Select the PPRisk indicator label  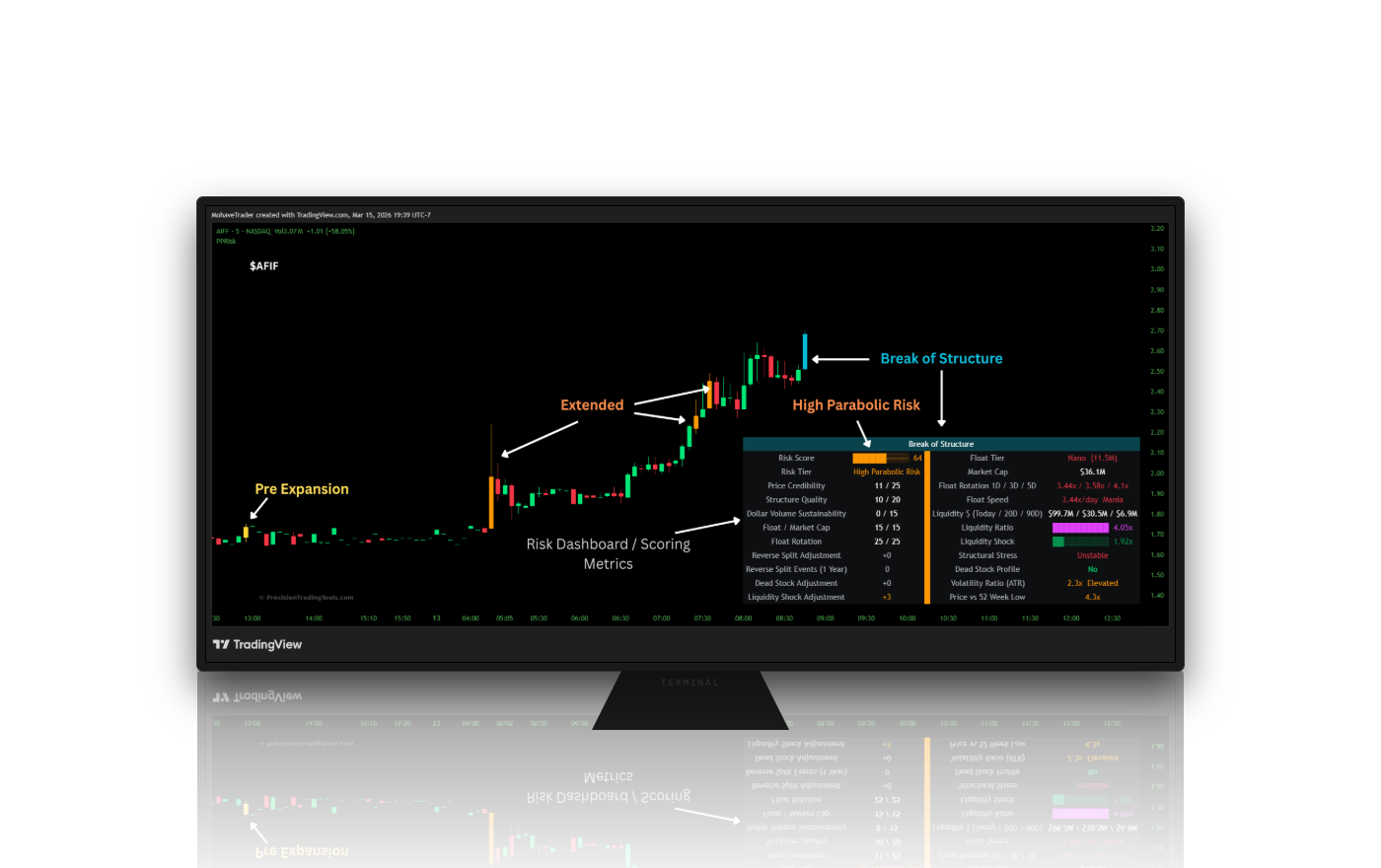tap(226, 241)
